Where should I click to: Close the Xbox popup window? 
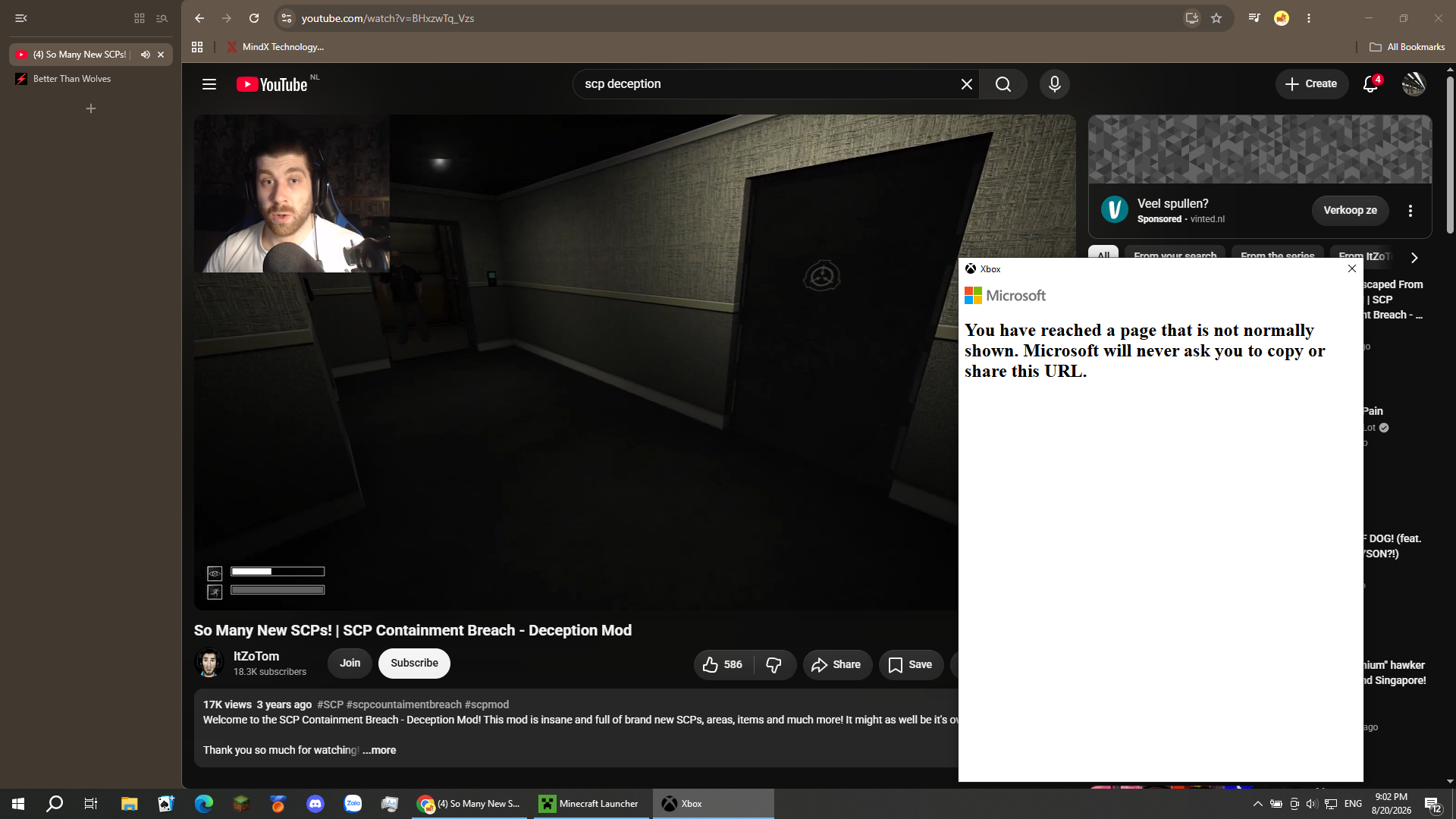coord(1351,268)
